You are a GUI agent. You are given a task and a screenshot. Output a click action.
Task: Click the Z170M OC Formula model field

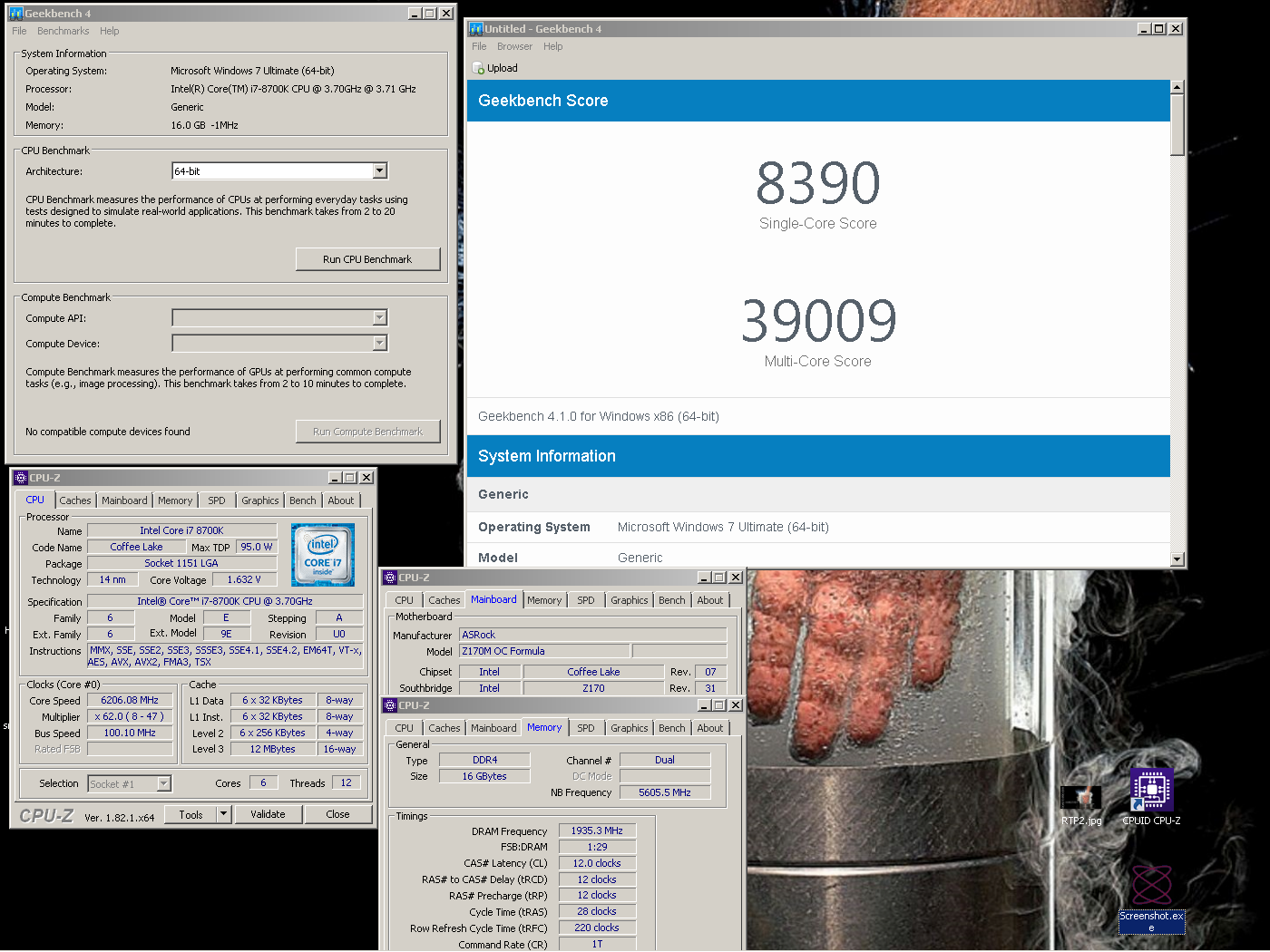point(544,651)
